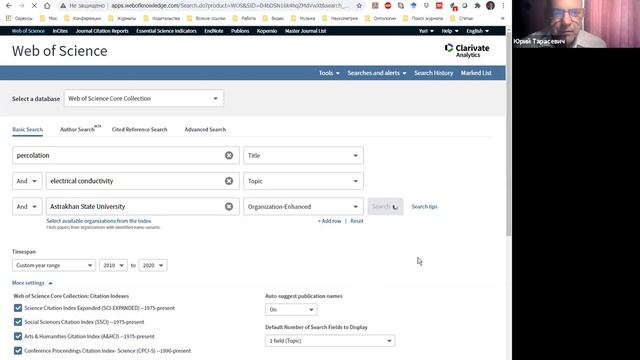Open the Help menu
This screenshot has width=640, height=360.
click(450, 31)
